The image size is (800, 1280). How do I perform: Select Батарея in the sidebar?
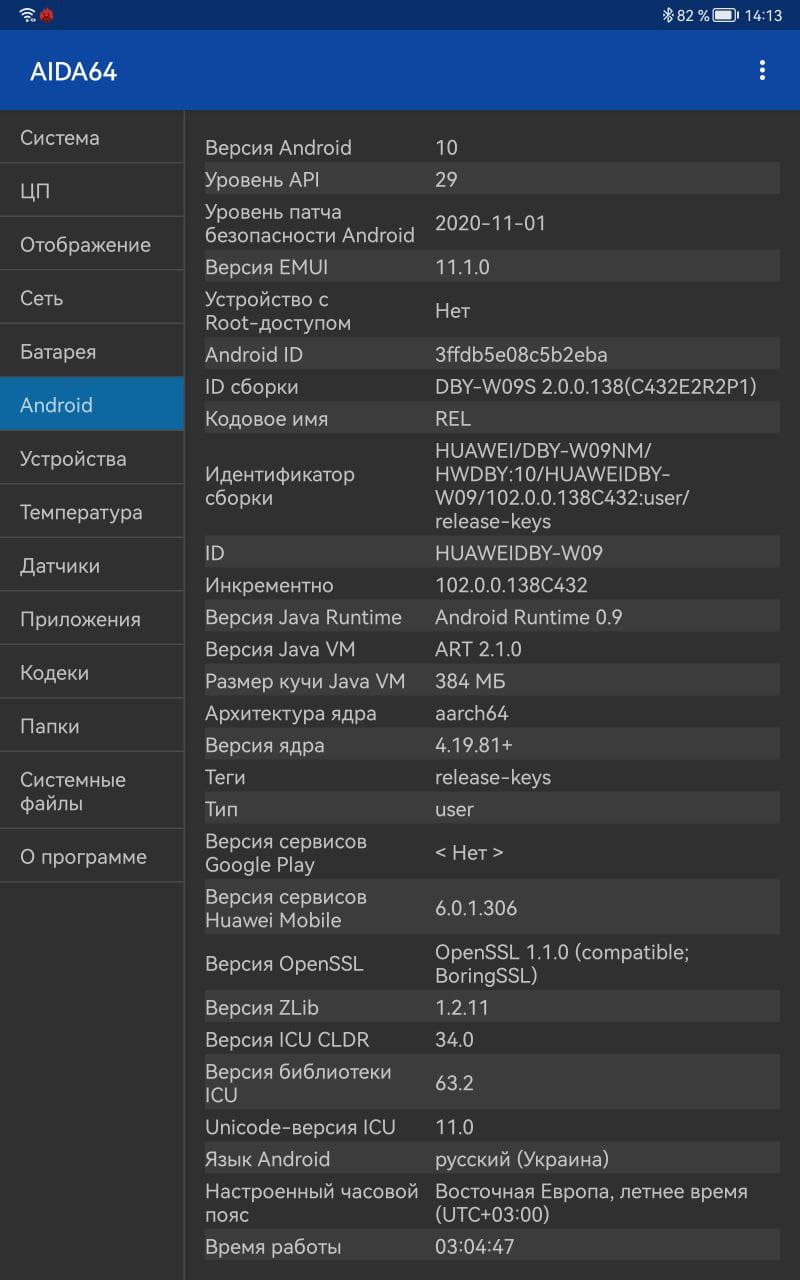coord(92,352)
